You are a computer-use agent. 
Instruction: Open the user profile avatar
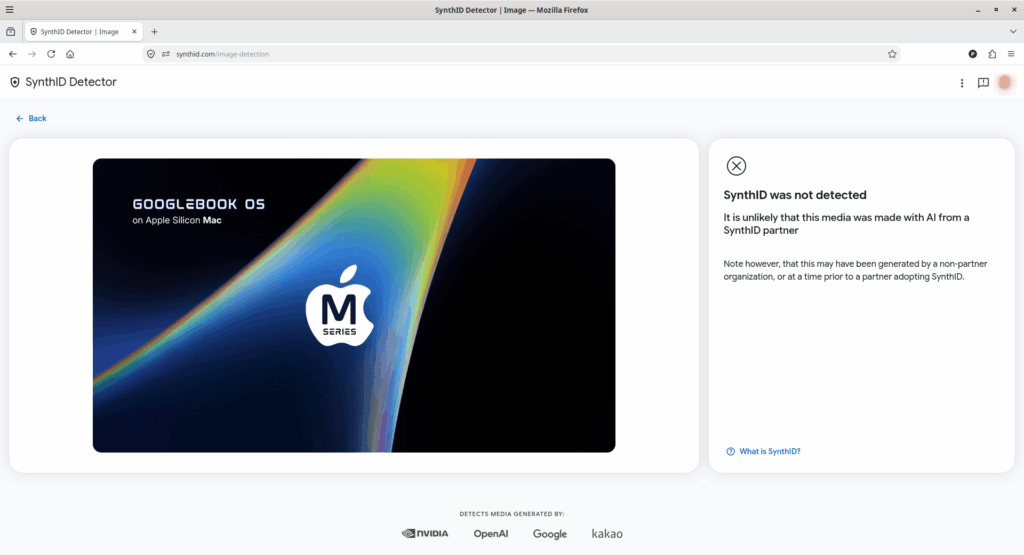pos(1005,83)
